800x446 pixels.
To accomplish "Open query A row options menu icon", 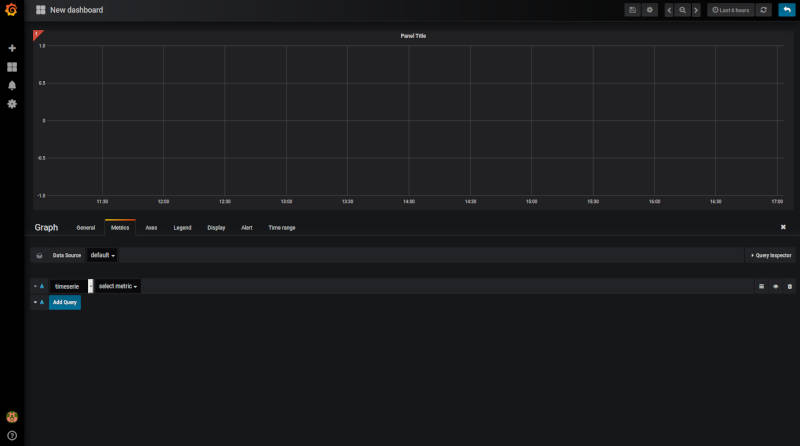I will 761,286.
